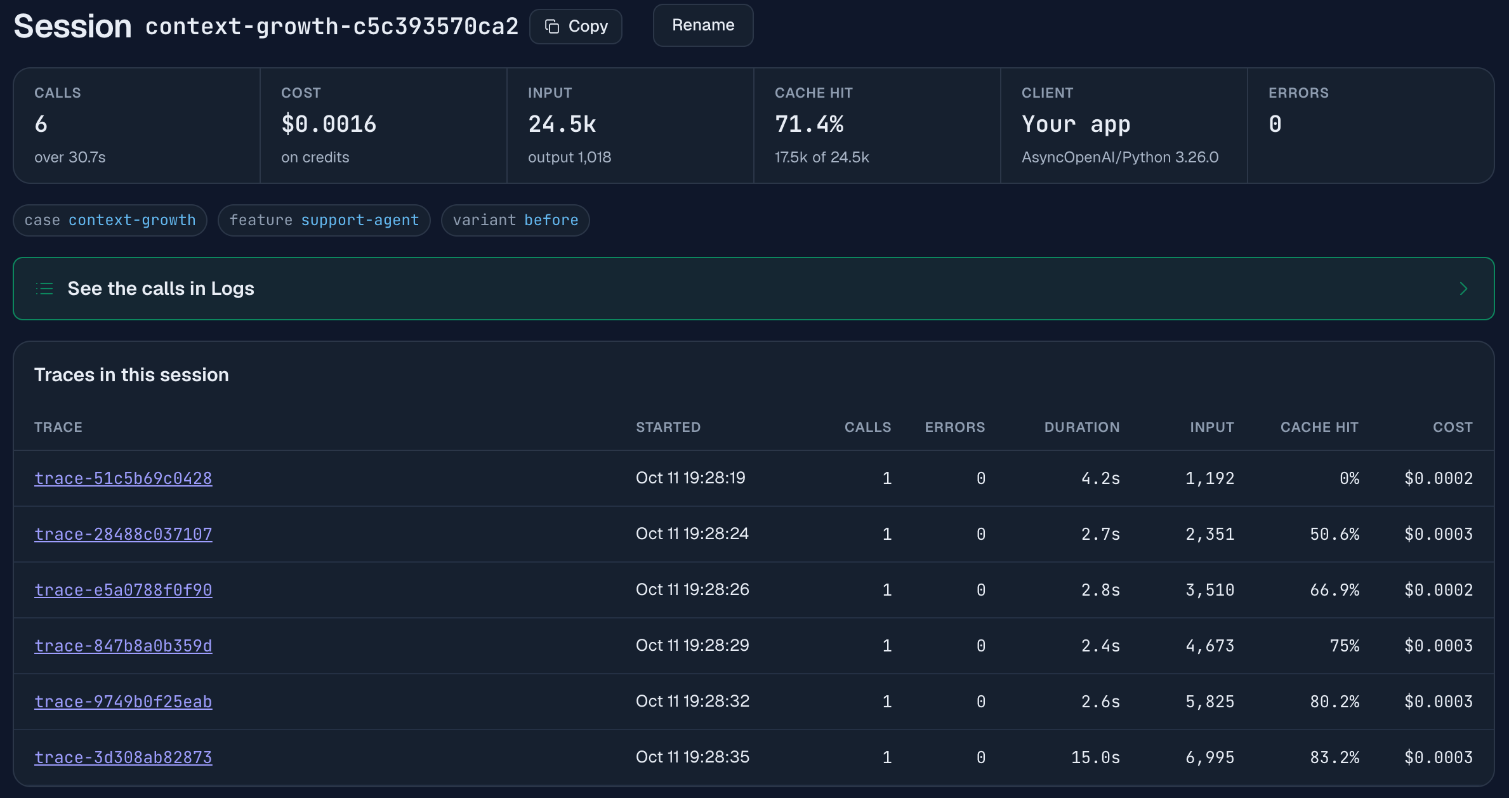Open trace-28488c037107
The image size is (1509, 798).
coord(123,534)
